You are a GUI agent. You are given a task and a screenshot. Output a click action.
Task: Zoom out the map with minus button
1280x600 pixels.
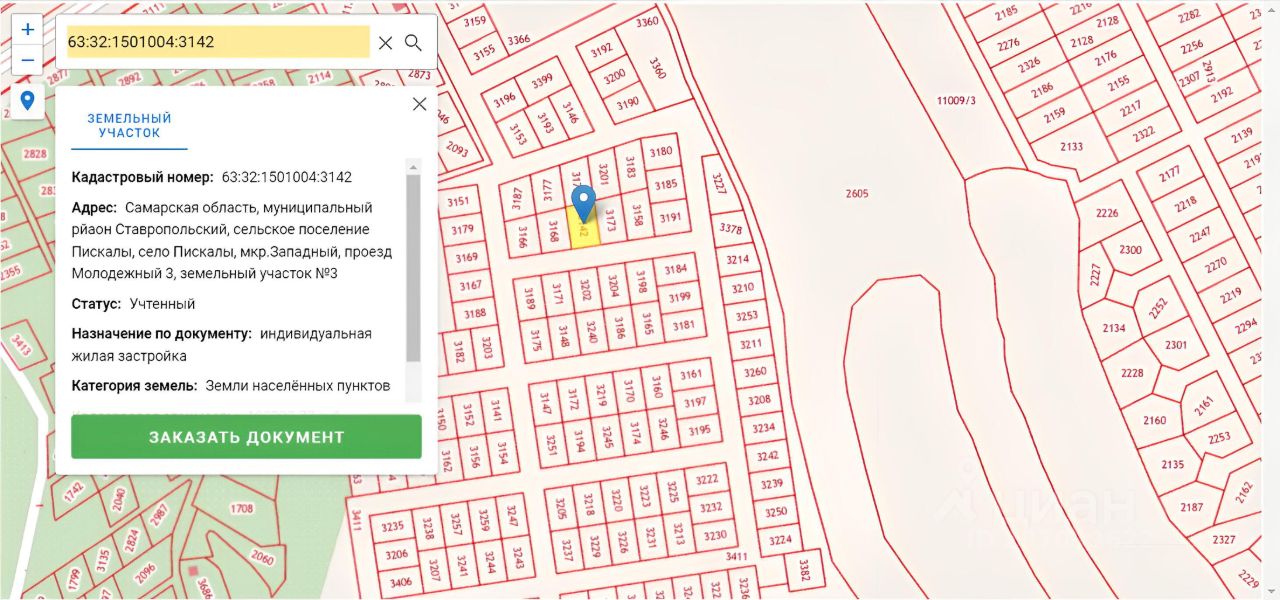[x=27, y=60]
